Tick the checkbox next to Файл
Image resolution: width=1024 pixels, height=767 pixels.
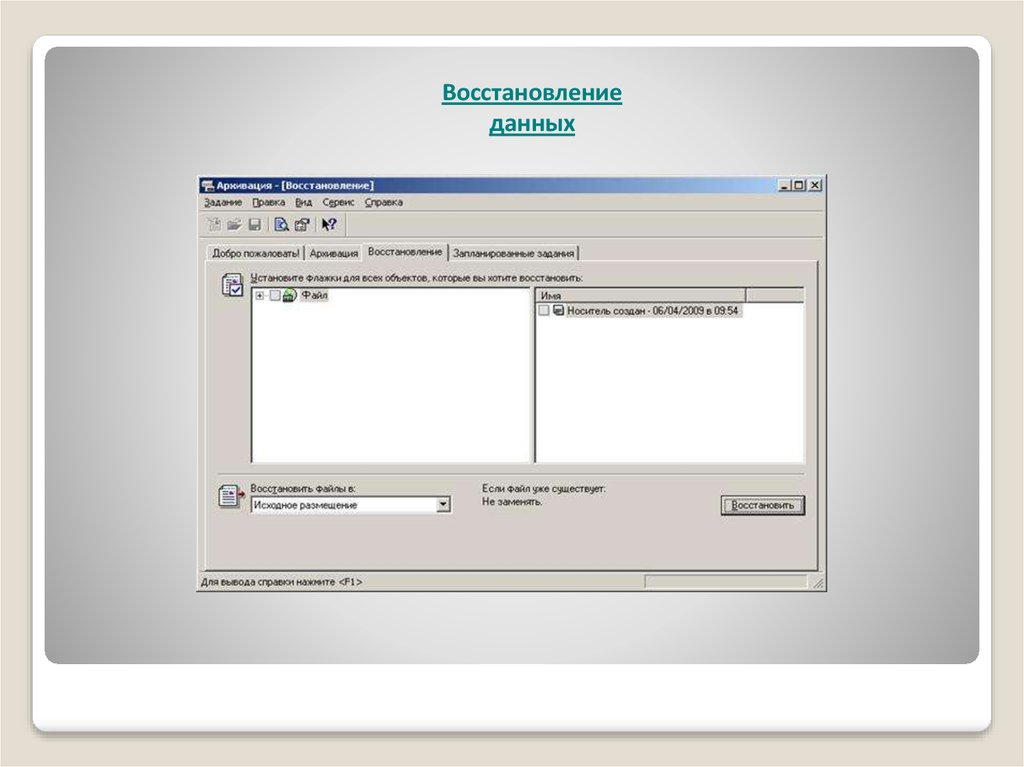(275, 295)
